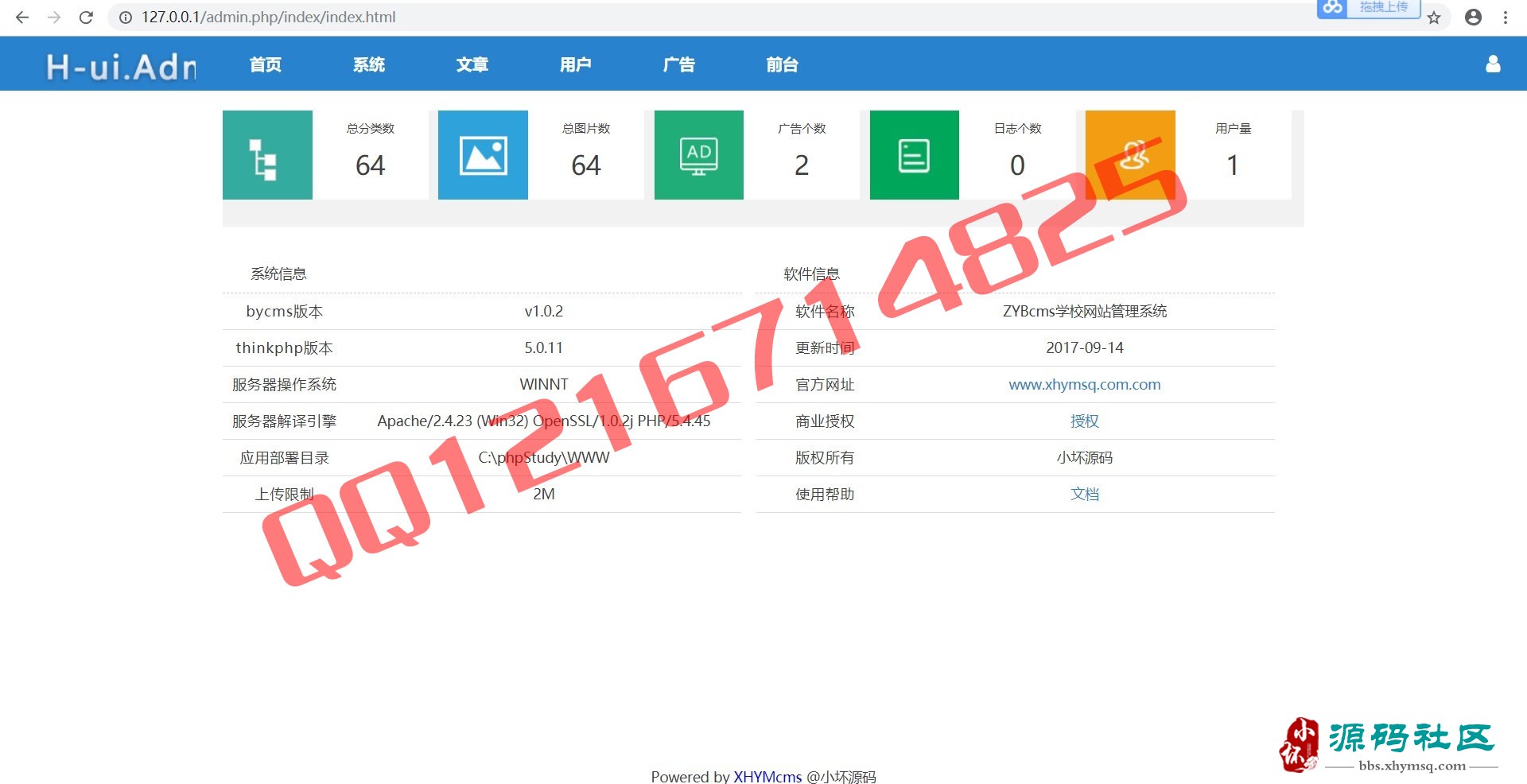Click the blue image count icon tile

pos(483,155)
